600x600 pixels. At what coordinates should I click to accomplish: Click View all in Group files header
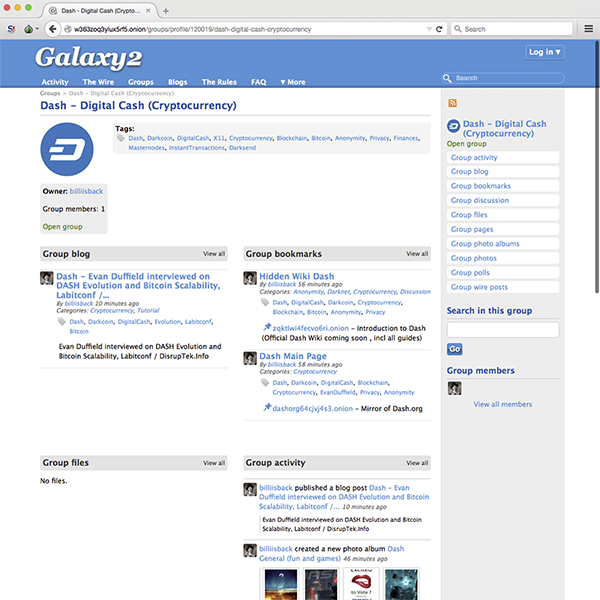pyautogui.click(x=214, y=463)
